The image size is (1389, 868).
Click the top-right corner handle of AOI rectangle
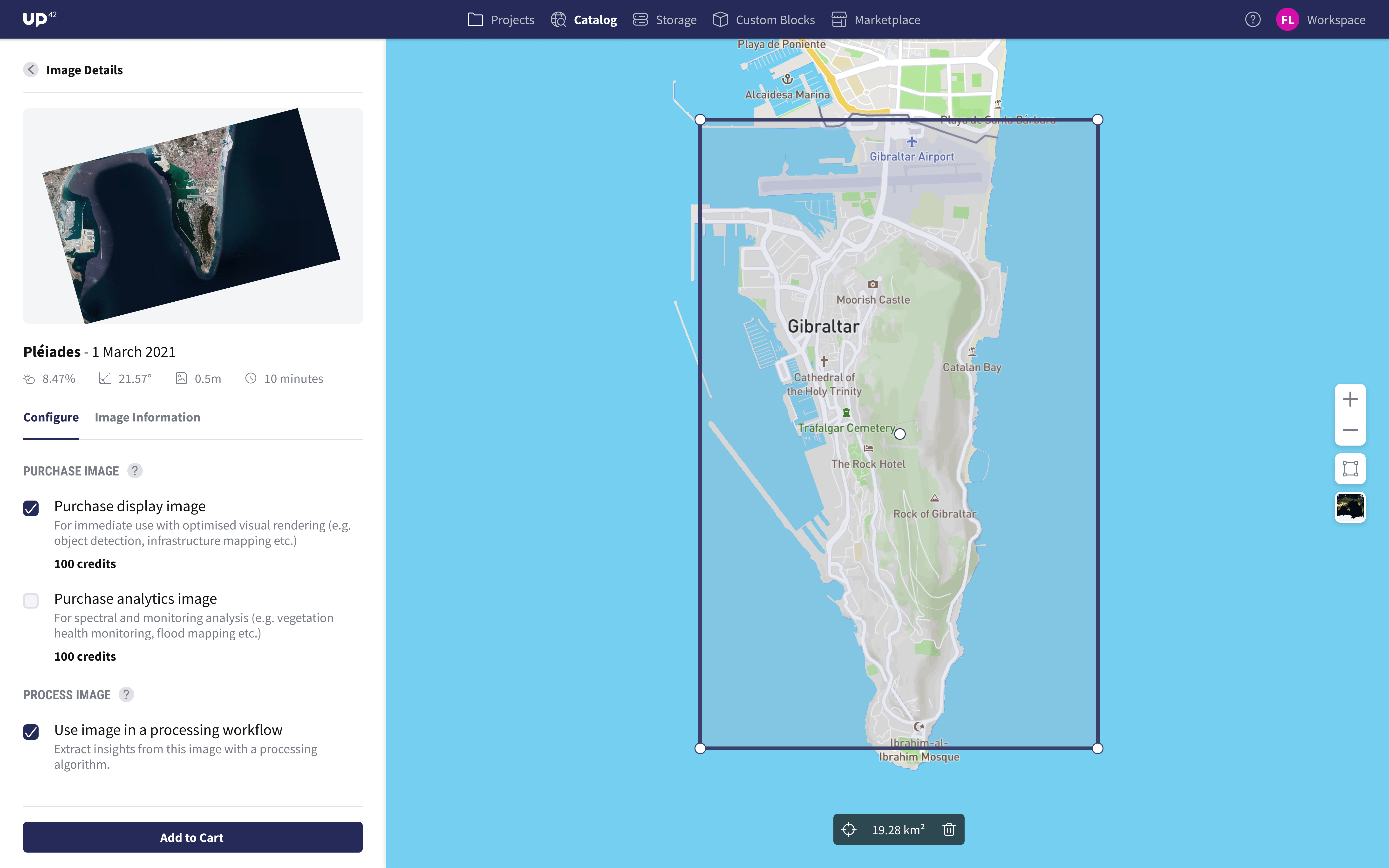tap(1097, 119)
